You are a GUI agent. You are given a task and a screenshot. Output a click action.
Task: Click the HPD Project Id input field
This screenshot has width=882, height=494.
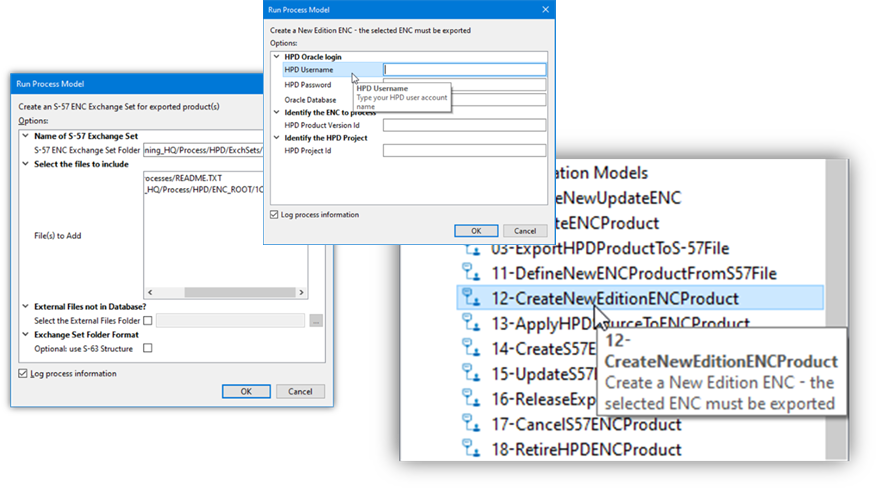click(x=464, y=151)
